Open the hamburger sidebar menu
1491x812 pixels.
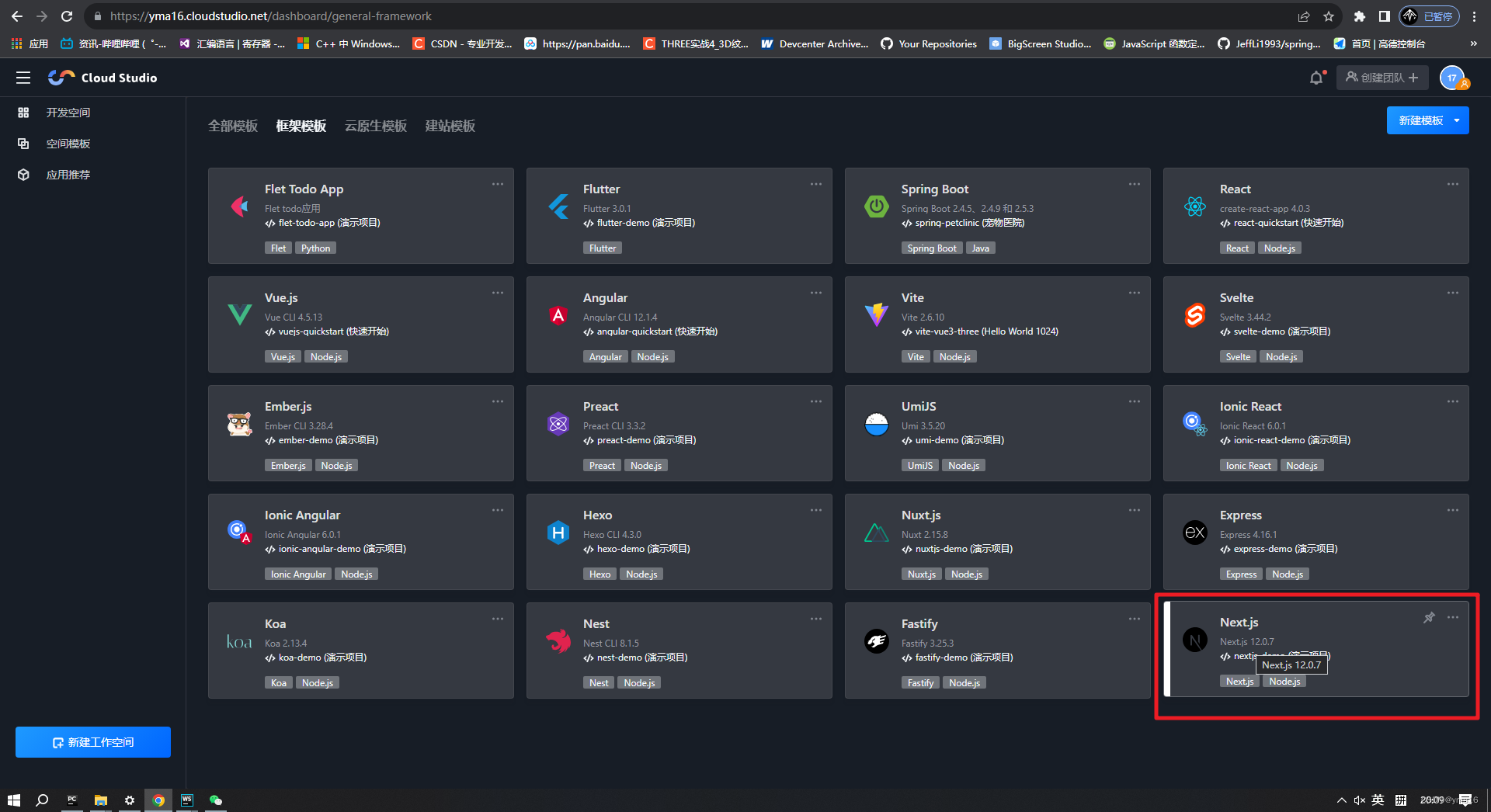click(23, 78)
